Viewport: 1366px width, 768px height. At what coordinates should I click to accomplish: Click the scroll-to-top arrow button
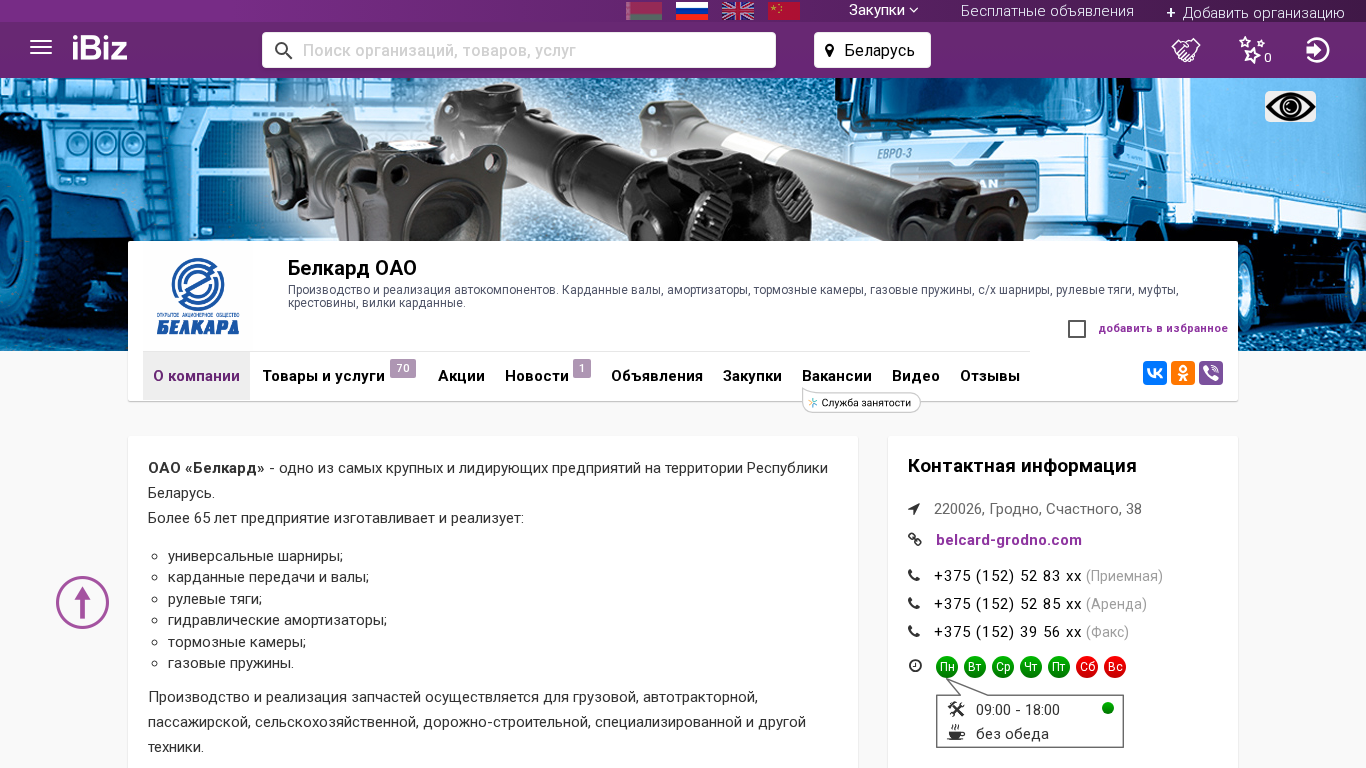coord(82,602)
